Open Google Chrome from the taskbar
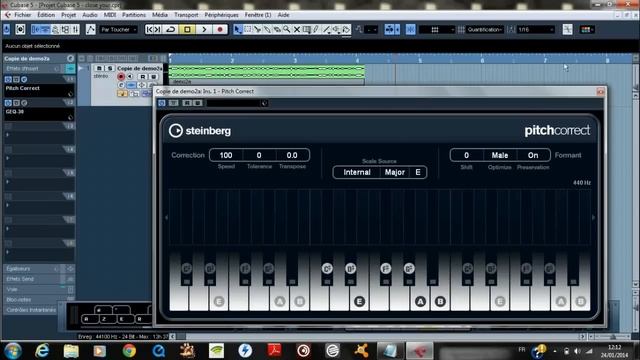 (129, 351)
